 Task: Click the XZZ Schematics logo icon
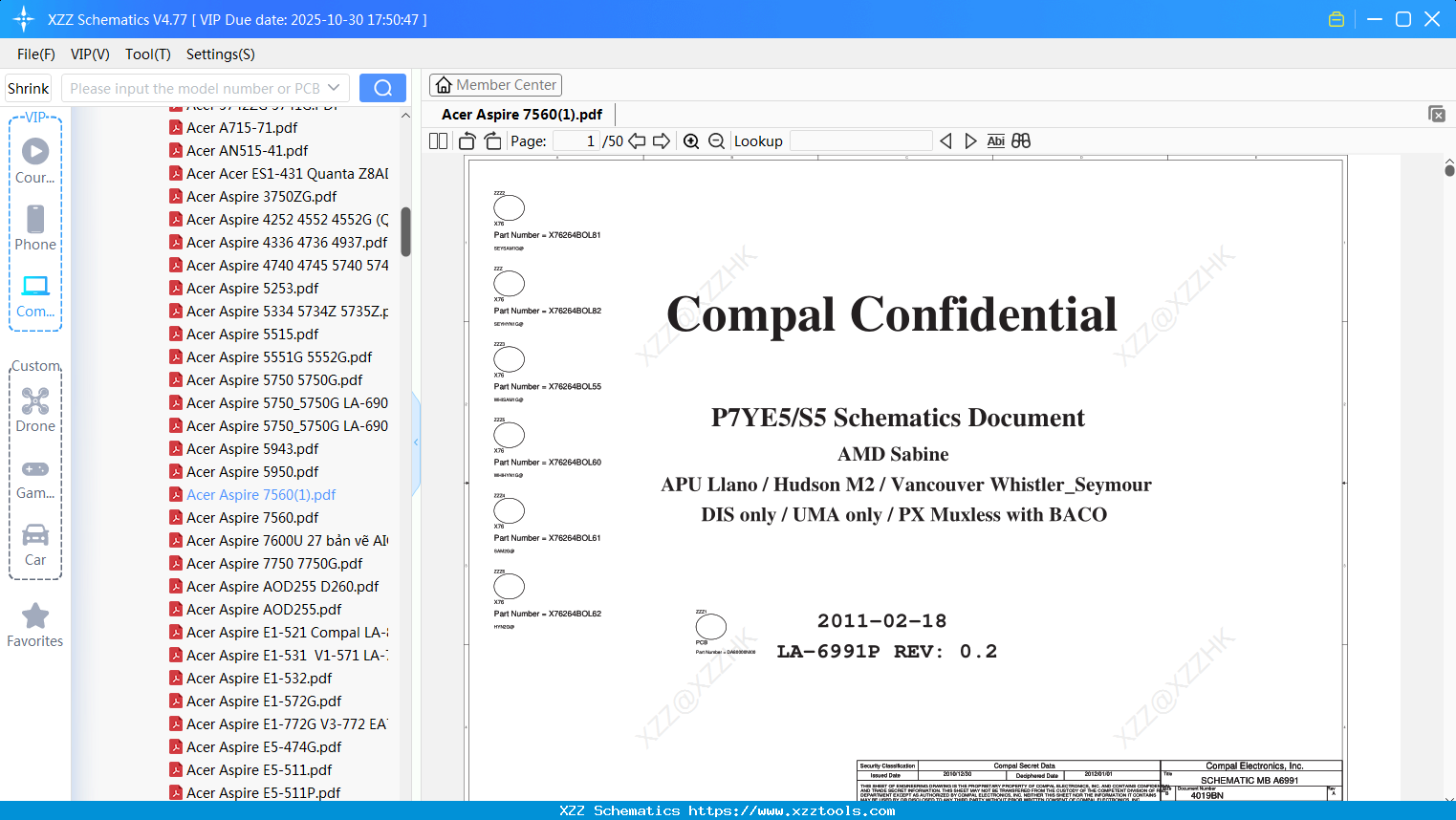24,19
